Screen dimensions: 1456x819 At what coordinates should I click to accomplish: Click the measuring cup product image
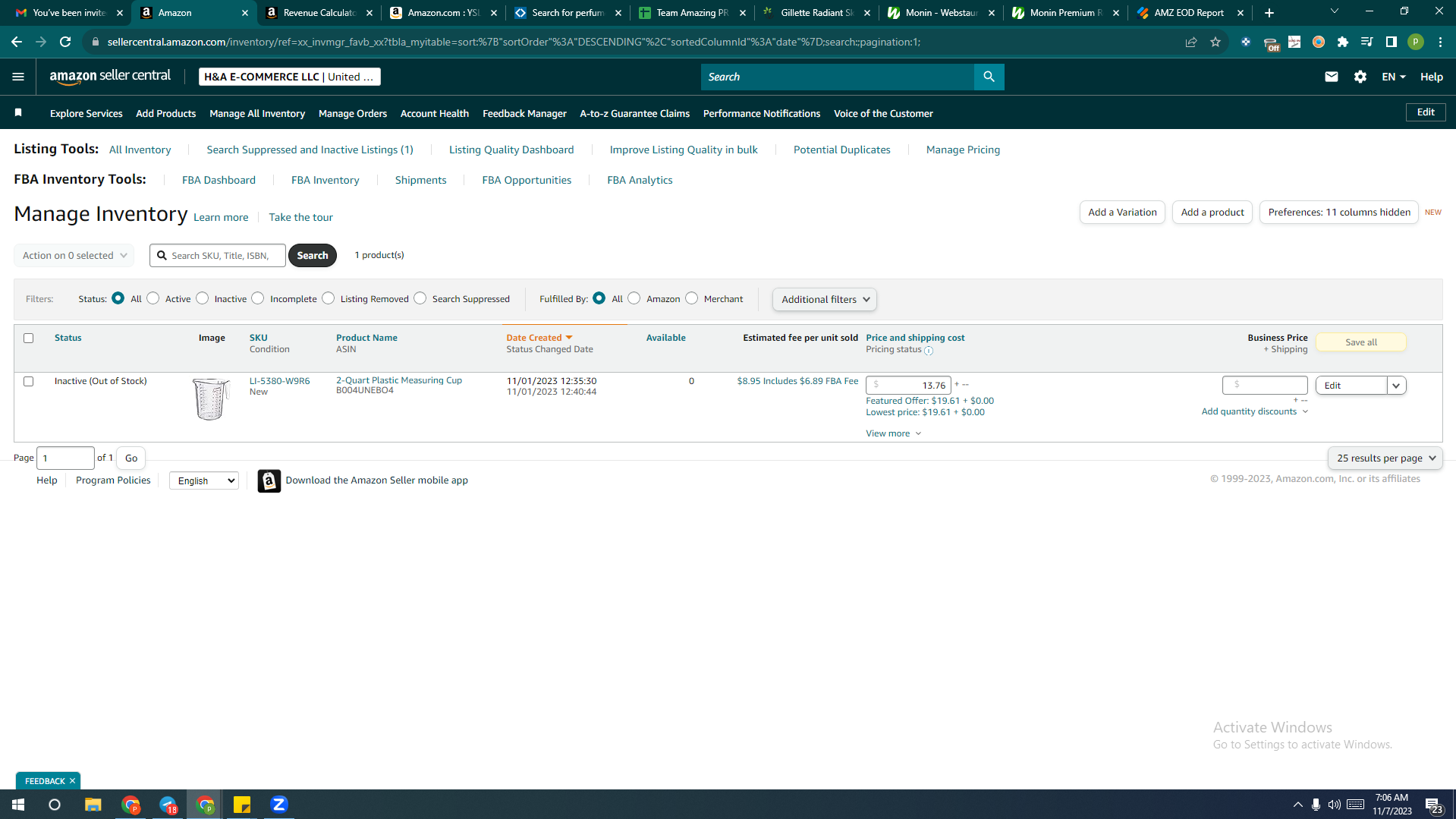pos(210,398)
